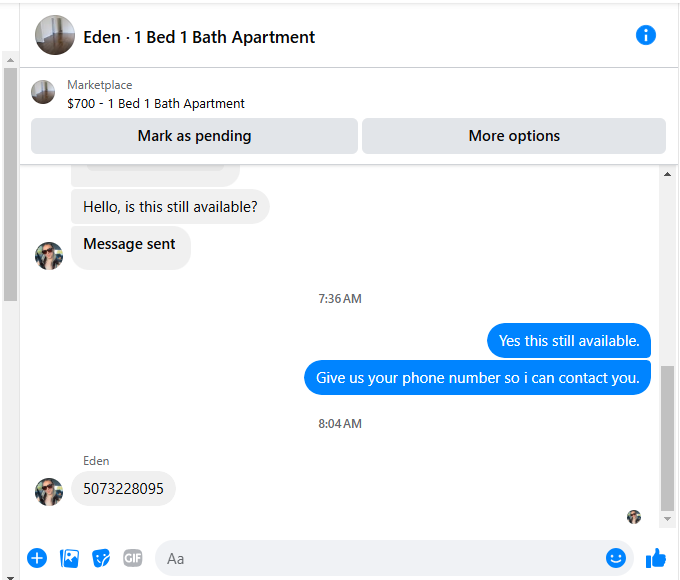Open the GIF picker

point(133,558)
